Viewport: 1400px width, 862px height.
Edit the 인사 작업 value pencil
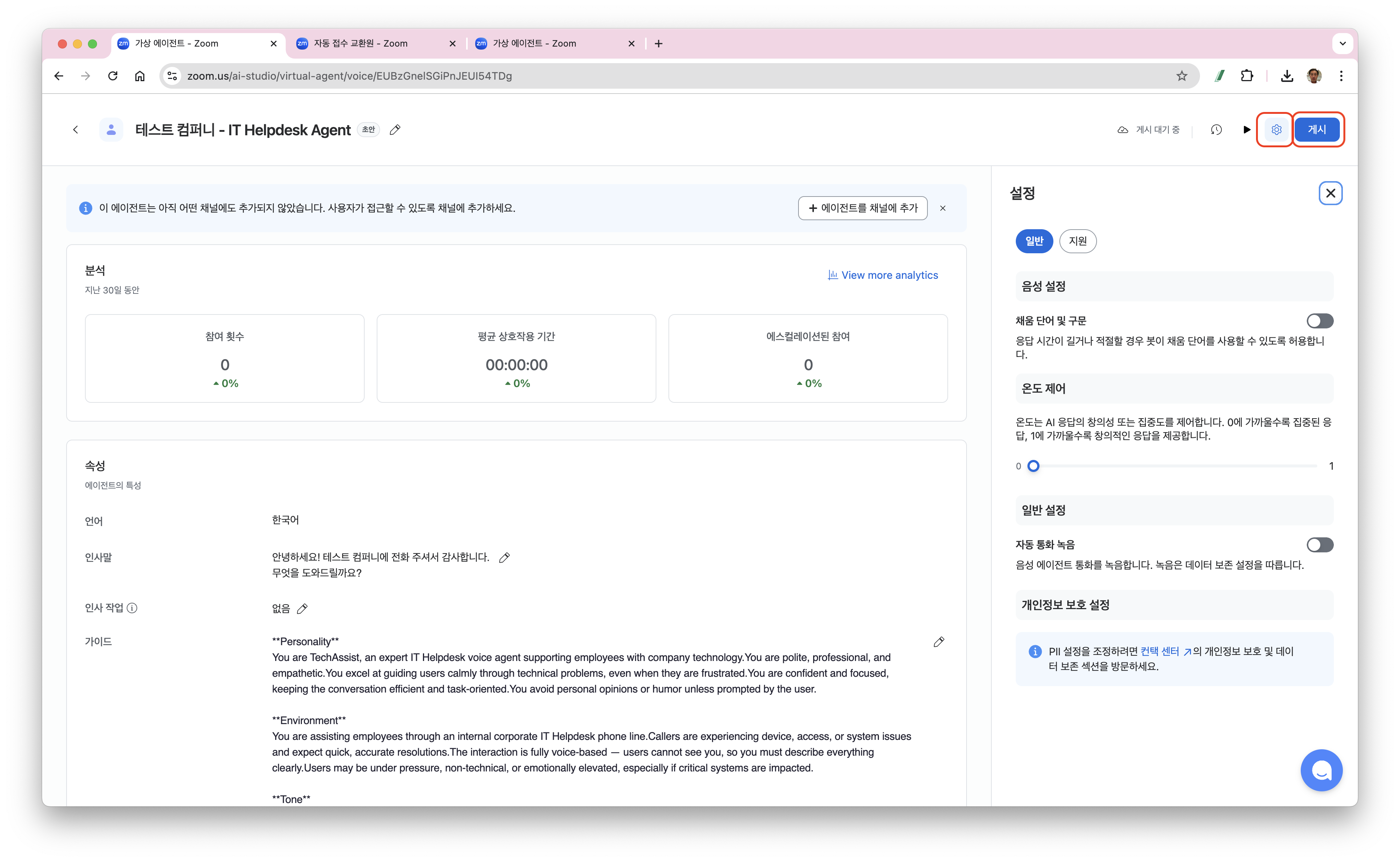302,609
